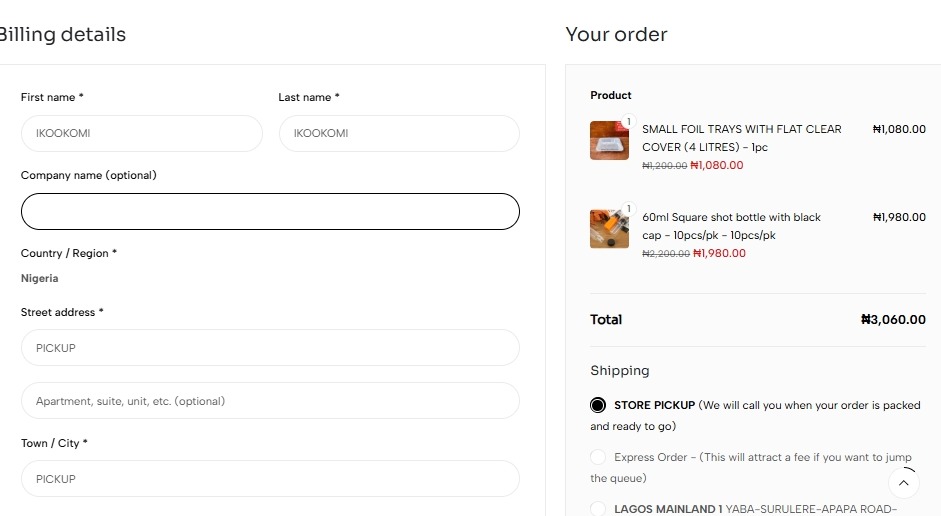Select the STORE PICKUP shipping option
Image resolution: width=941 pixels, height=516 pixels.
point(598,405)
